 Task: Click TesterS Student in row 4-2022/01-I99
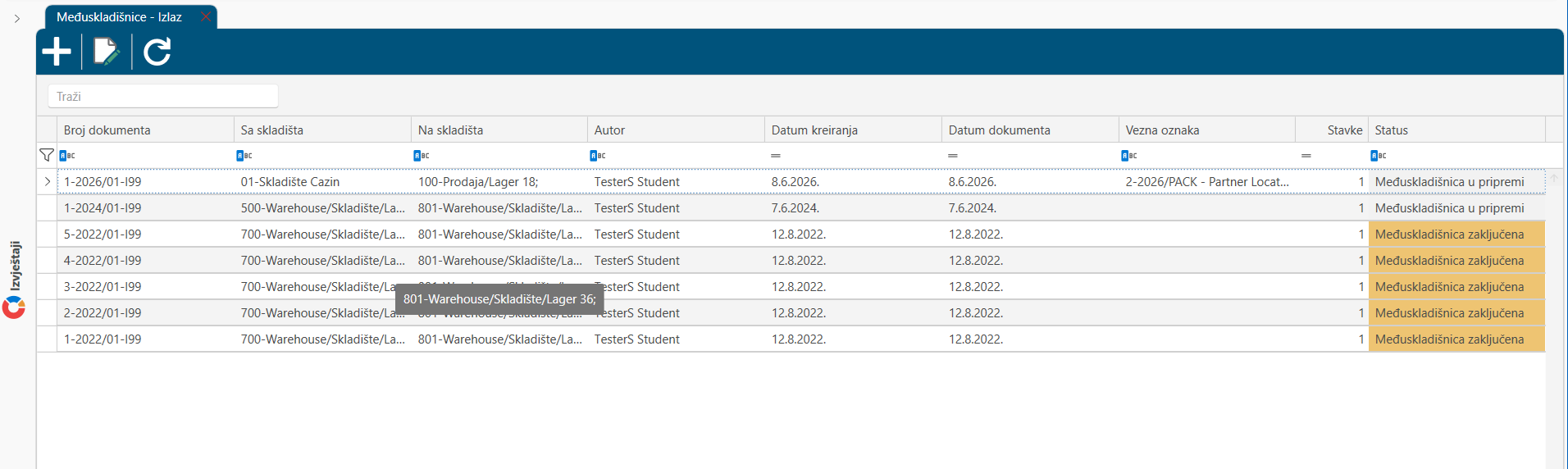point(676,261)
